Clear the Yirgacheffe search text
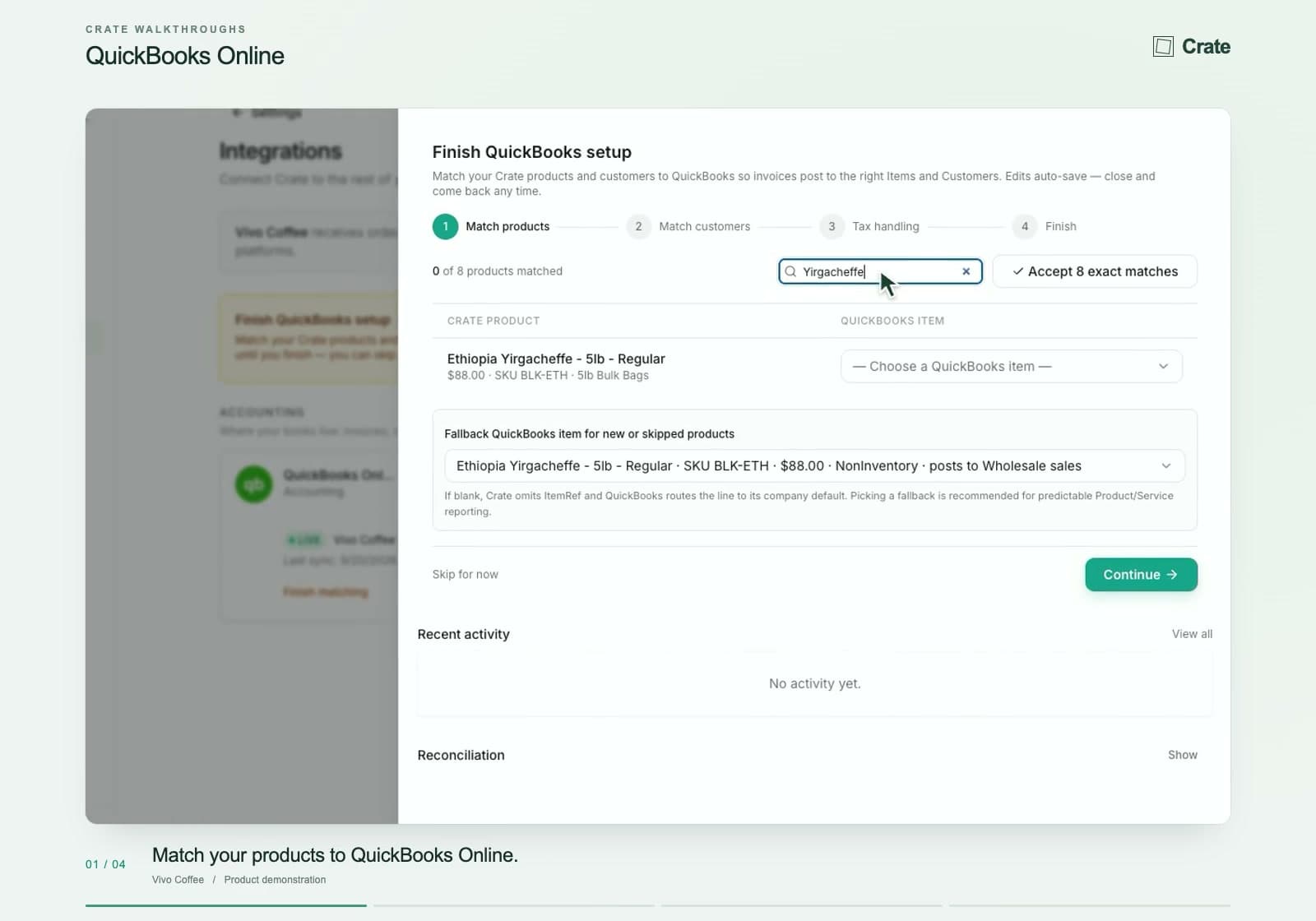 pos(966,271)
